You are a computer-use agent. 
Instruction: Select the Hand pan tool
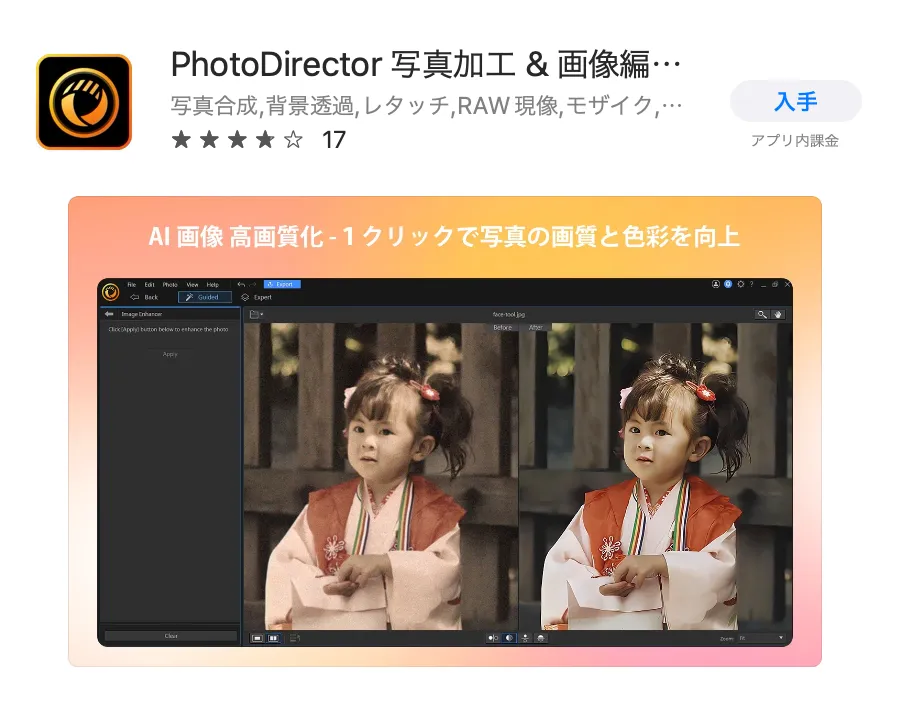(x=778, y=315)
